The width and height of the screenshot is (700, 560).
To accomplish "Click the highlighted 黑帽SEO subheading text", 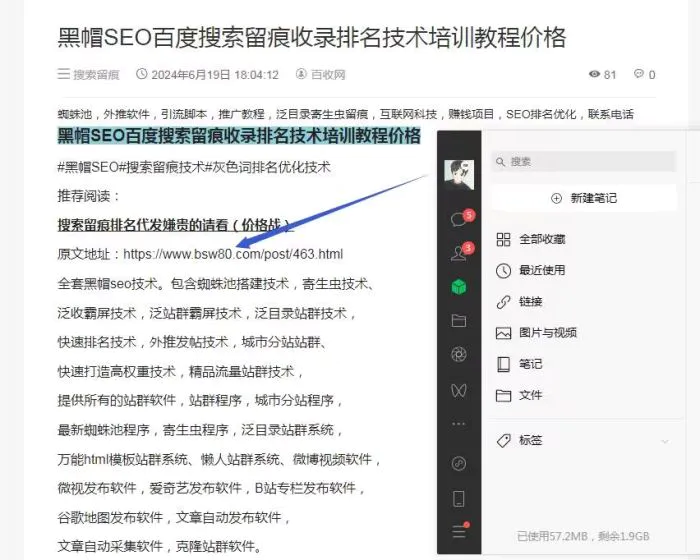I will point(239,136).
